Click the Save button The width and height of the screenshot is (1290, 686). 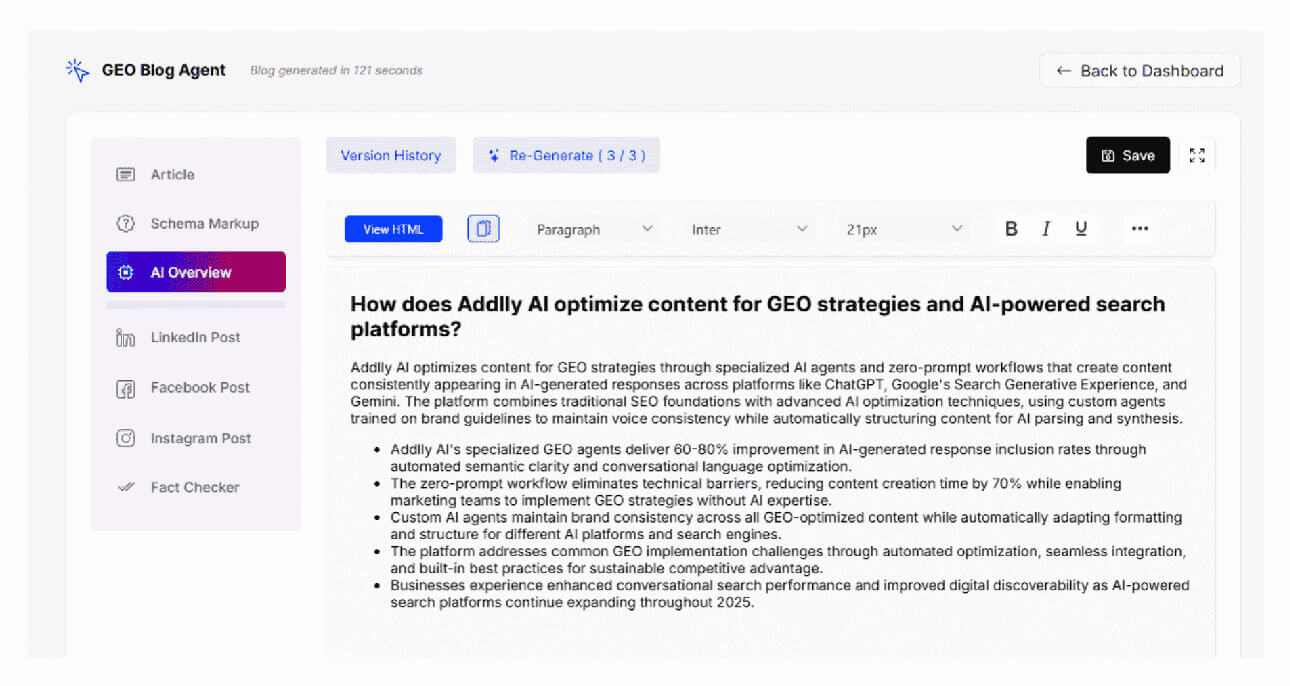tap(1128, 155)
